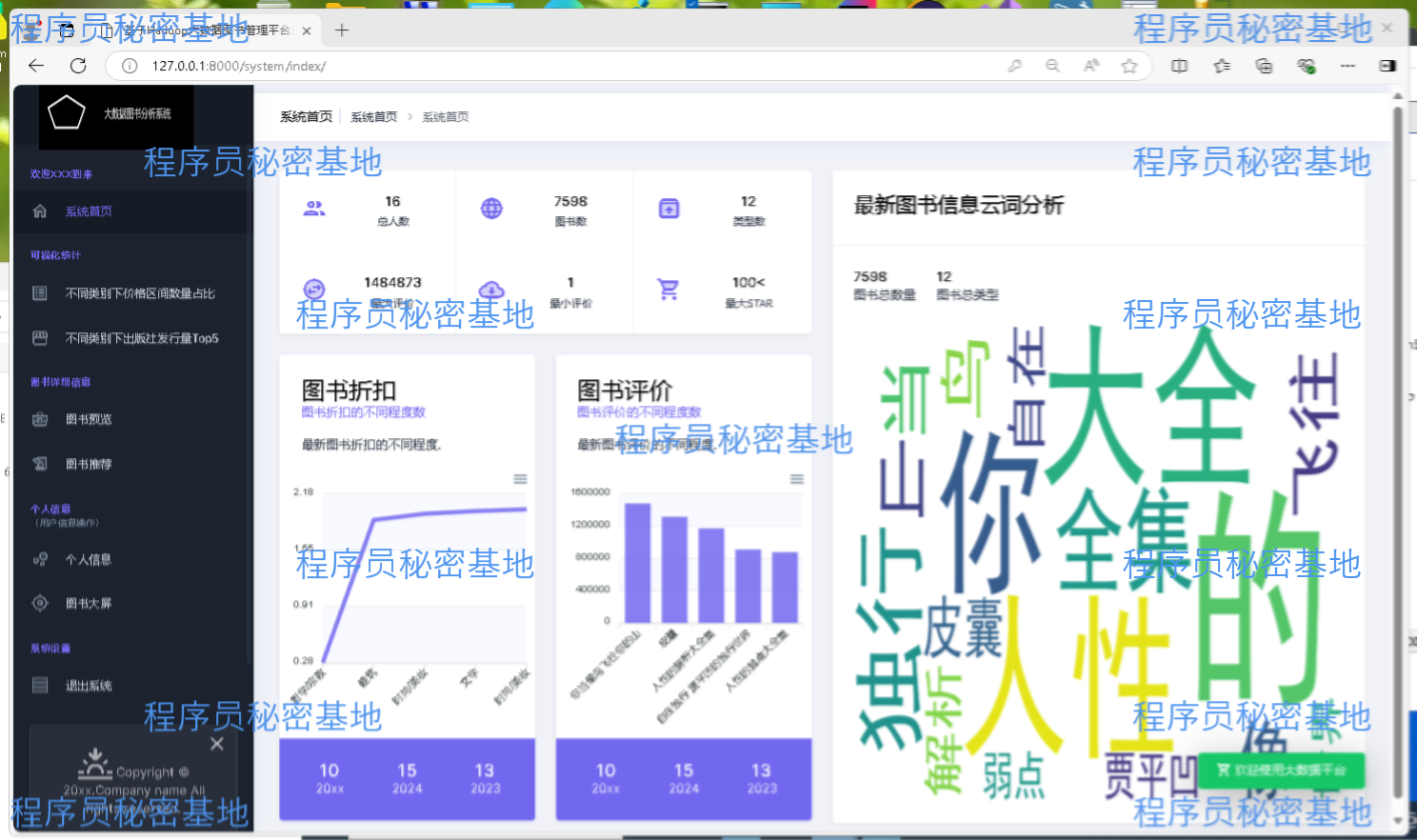Open browser essentials heart icon
1417x840 pixels.
[x=1307, y=66]
